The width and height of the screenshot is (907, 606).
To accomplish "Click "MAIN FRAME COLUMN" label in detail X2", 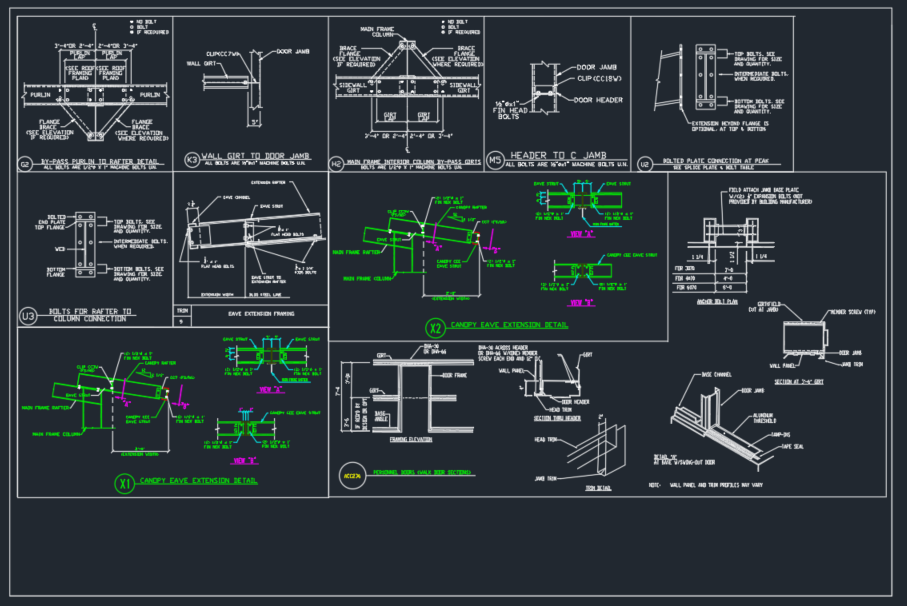I will 367,279.
